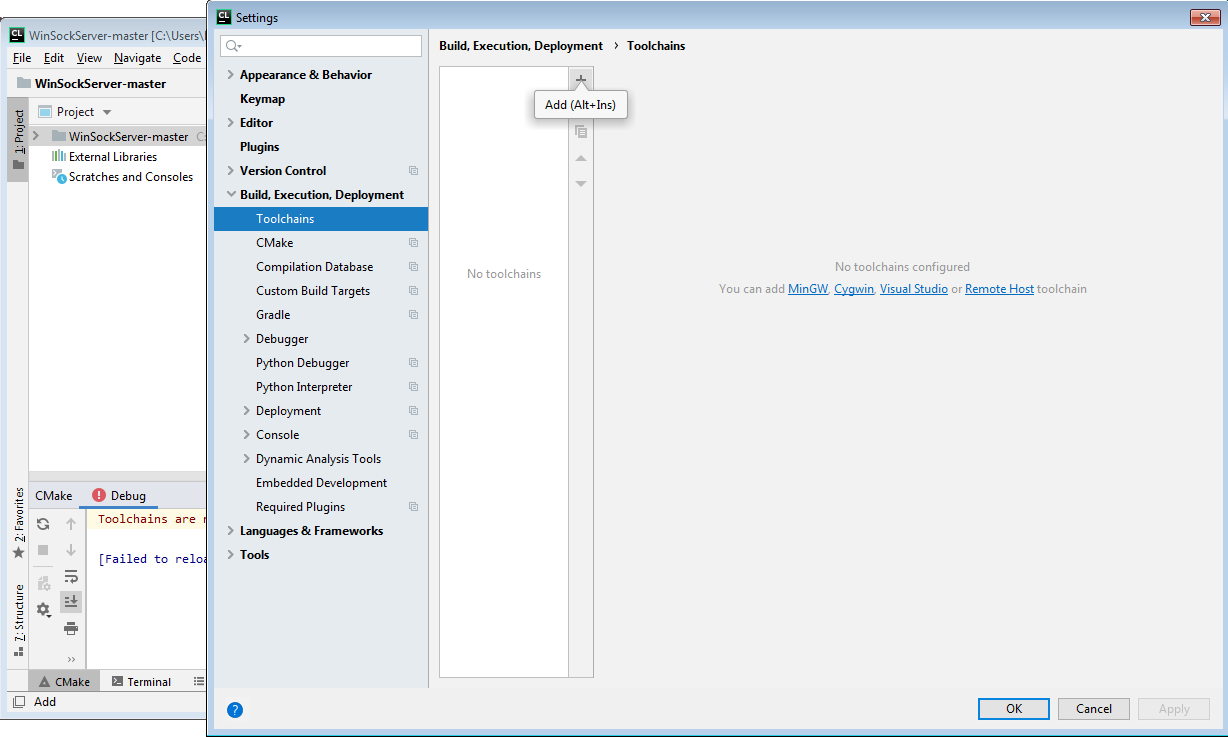The height and width of the screenshot is (737, 1228).
Task: Expand WinSockServer-master folder in project tree
Action: coord(36,136)
